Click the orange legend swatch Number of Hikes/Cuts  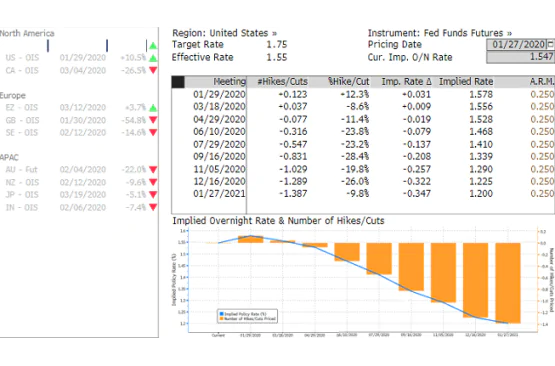click(222, 319)
